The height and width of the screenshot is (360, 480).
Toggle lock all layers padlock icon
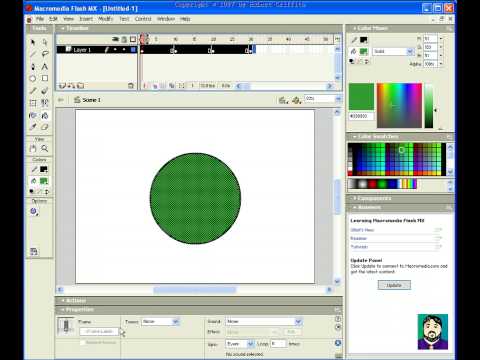point(124,39)
